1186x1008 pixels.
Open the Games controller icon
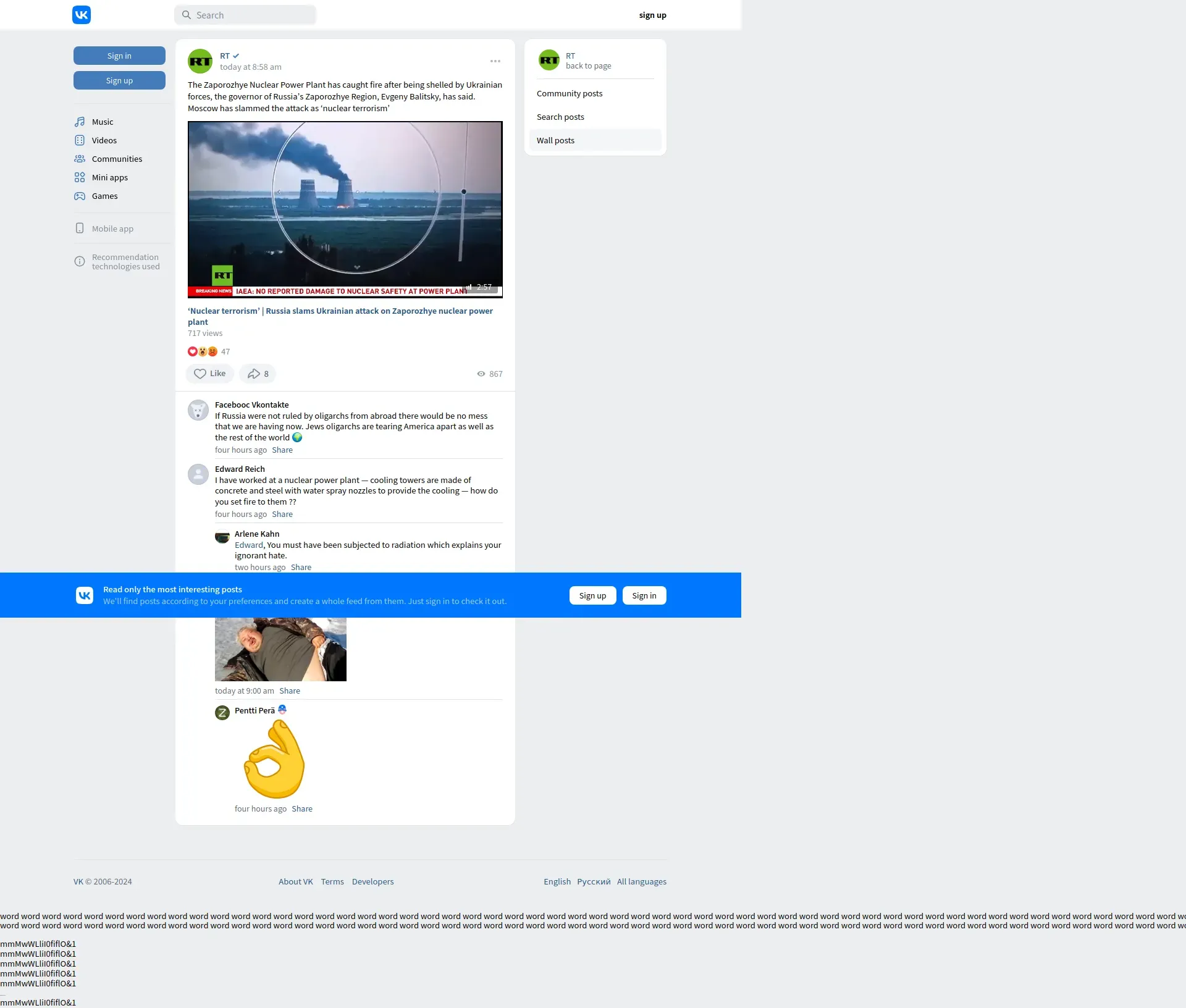[80, 196]
